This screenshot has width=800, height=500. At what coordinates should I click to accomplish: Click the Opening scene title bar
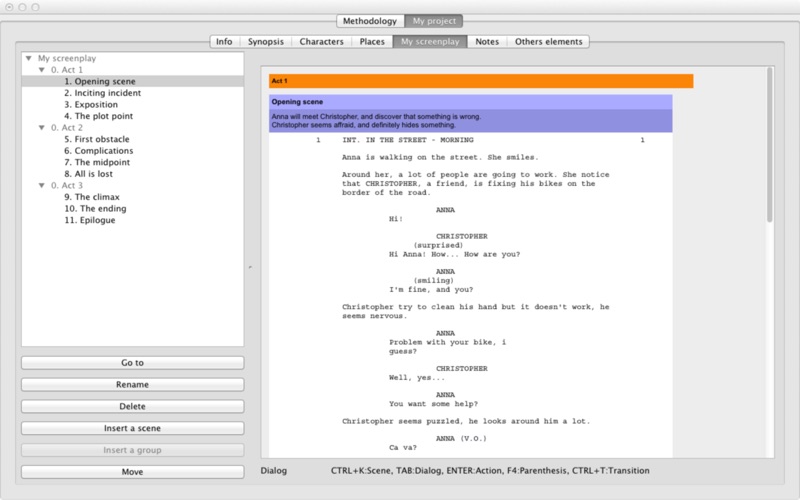pyautogui.click(x=470, y=102)
